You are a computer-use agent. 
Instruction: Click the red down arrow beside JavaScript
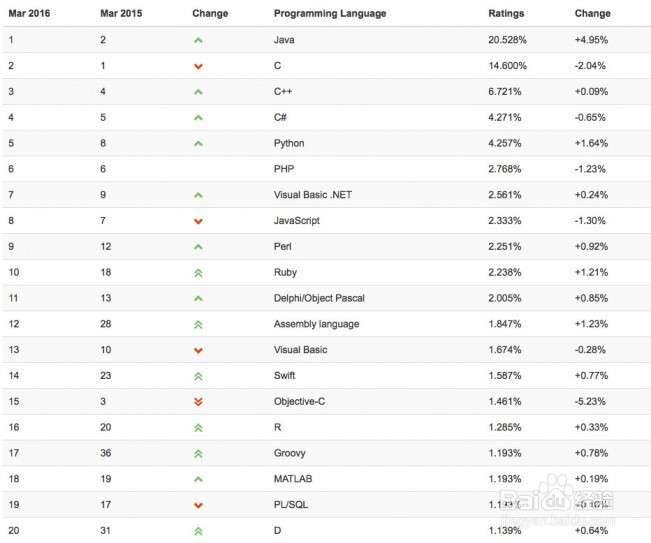click(198, 221)
